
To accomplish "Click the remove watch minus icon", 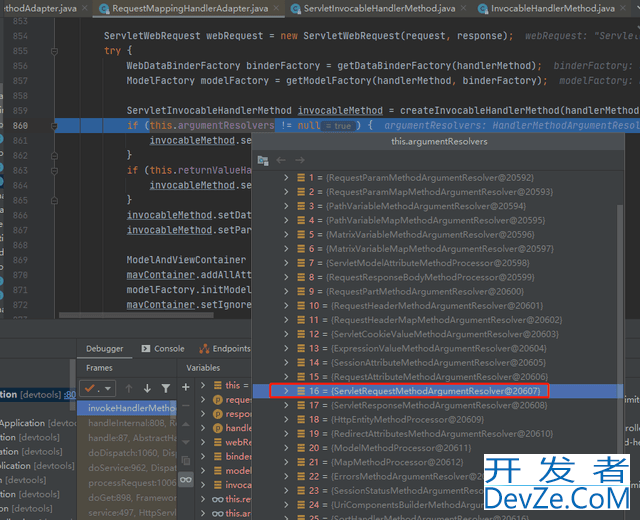I will point(186,405).
